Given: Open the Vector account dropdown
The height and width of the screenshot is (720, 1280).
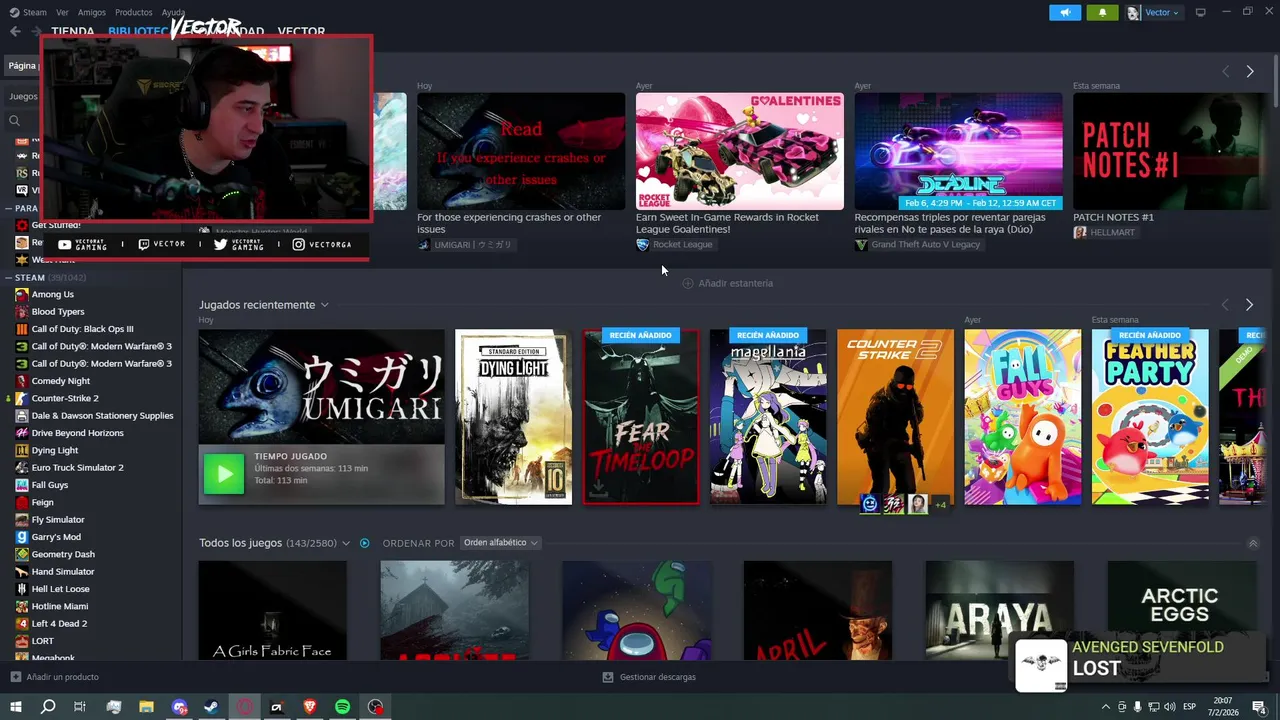Looking at the screenshot, I should point(1154,13).
